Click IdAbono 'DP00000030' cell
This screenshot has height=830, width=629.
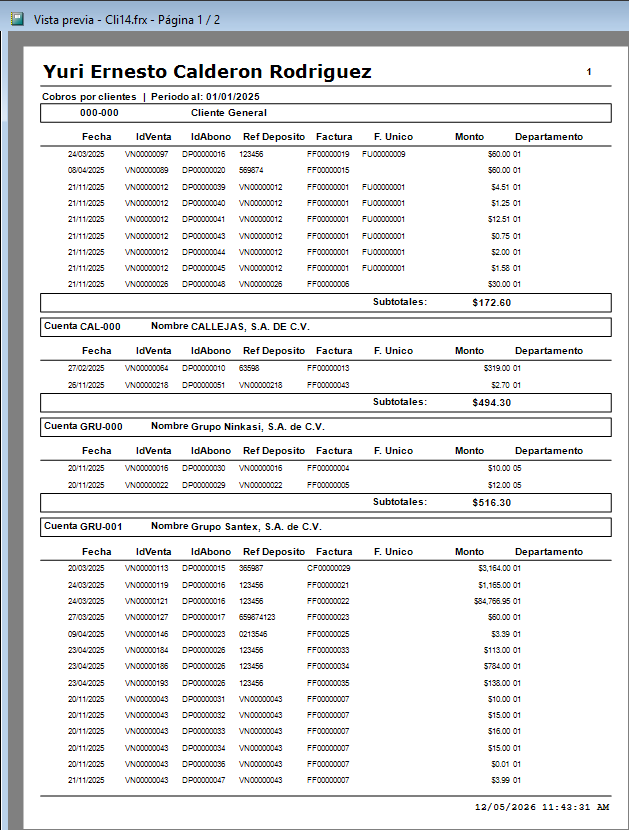[203, 468]
